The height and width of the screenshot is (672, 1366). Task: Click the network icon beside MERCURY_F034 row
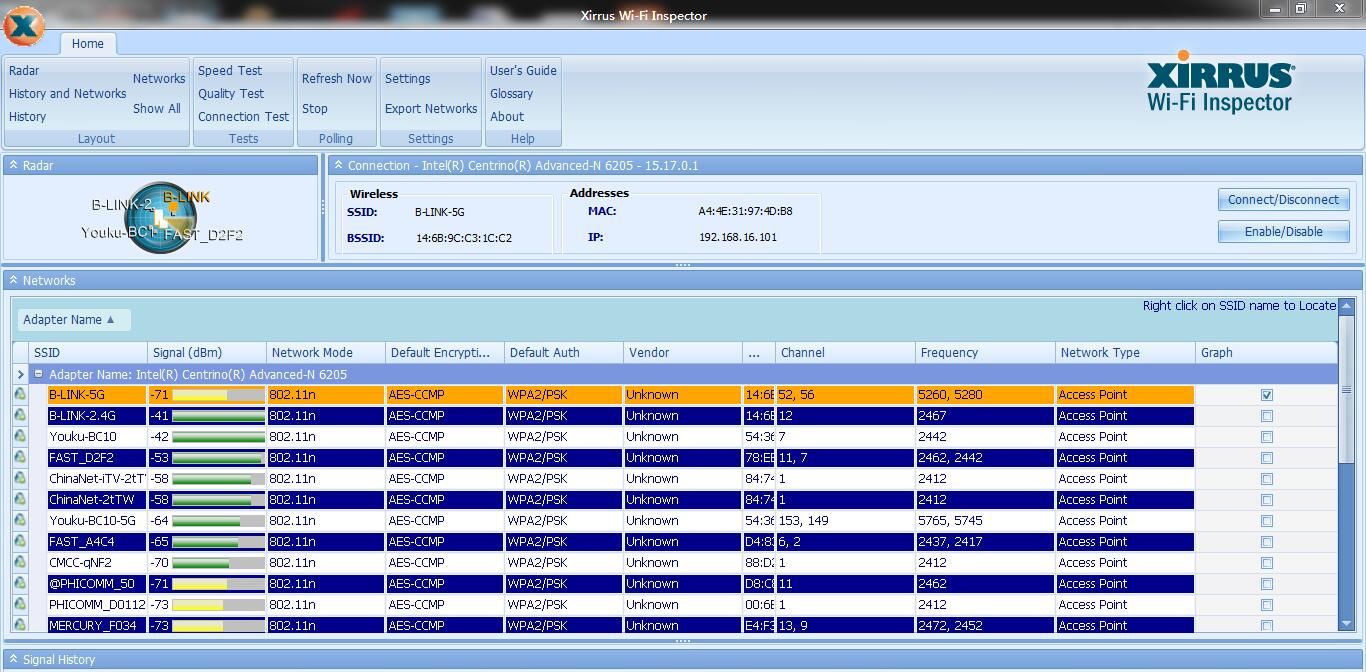20,626
